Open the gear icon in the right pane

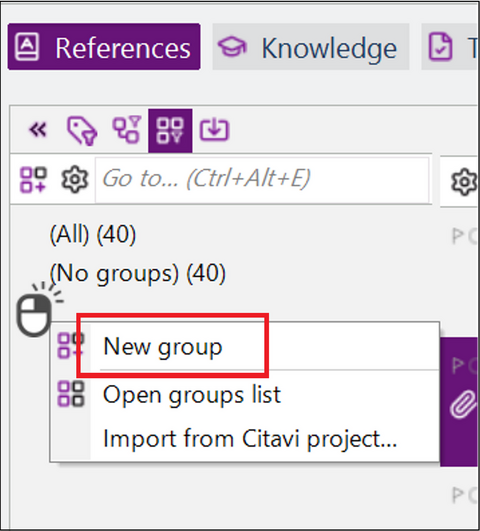465,182
